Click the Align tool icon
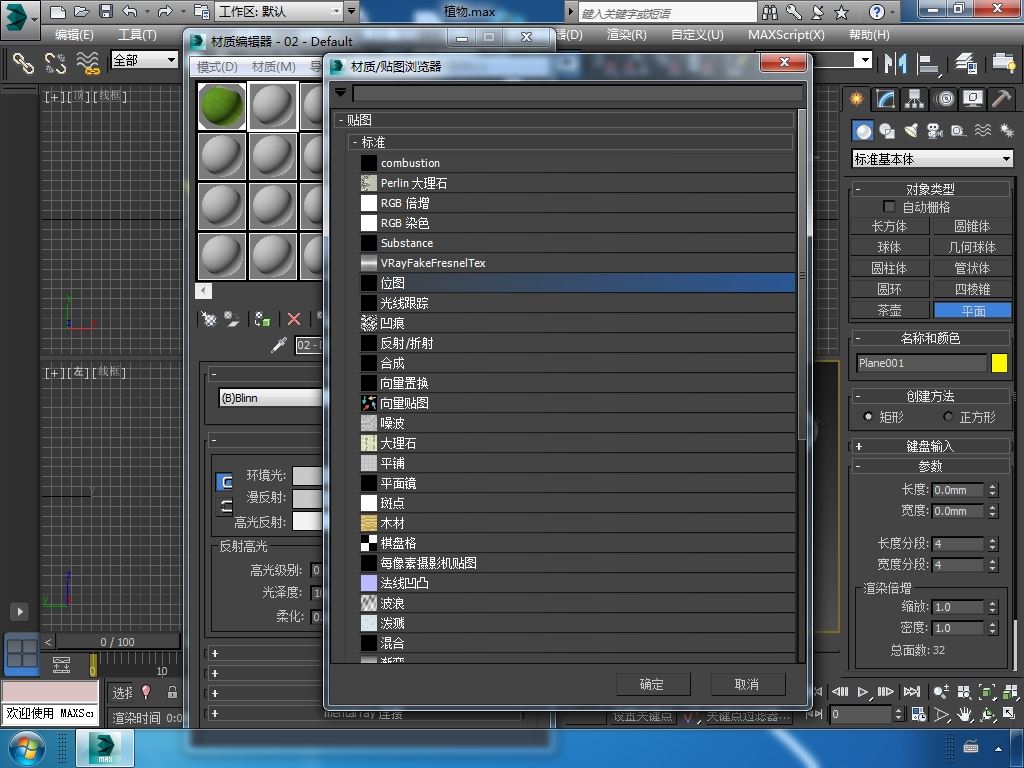 (x=927, y=63)
